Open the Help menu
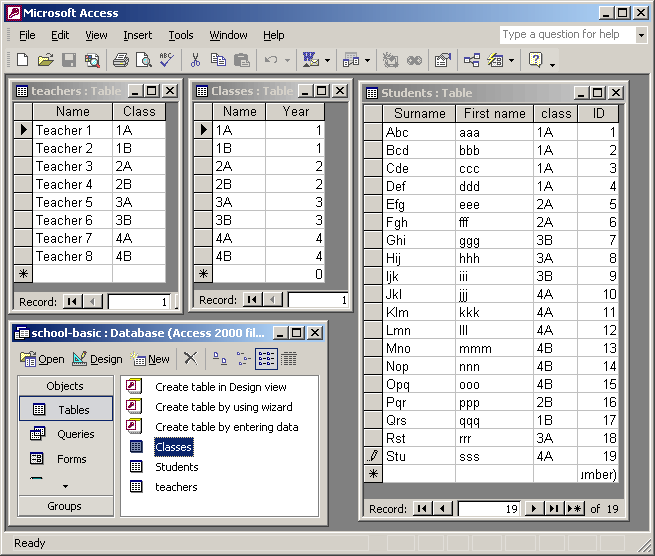The height and width of the screenshot is (556, 655). tap(274, 35)
